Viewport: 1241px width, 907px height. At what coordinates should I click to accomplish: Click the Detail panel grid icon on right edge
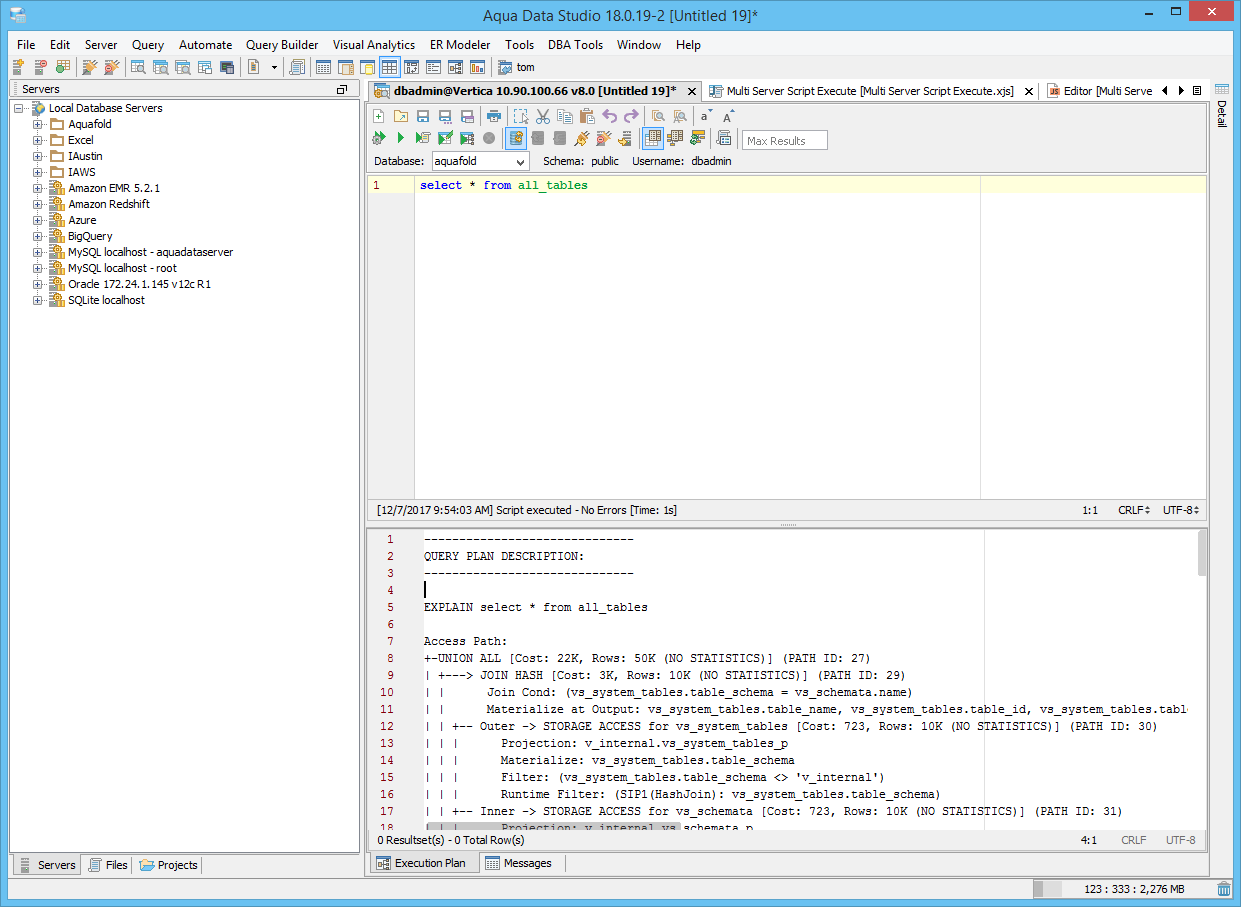coord(1221,89)
